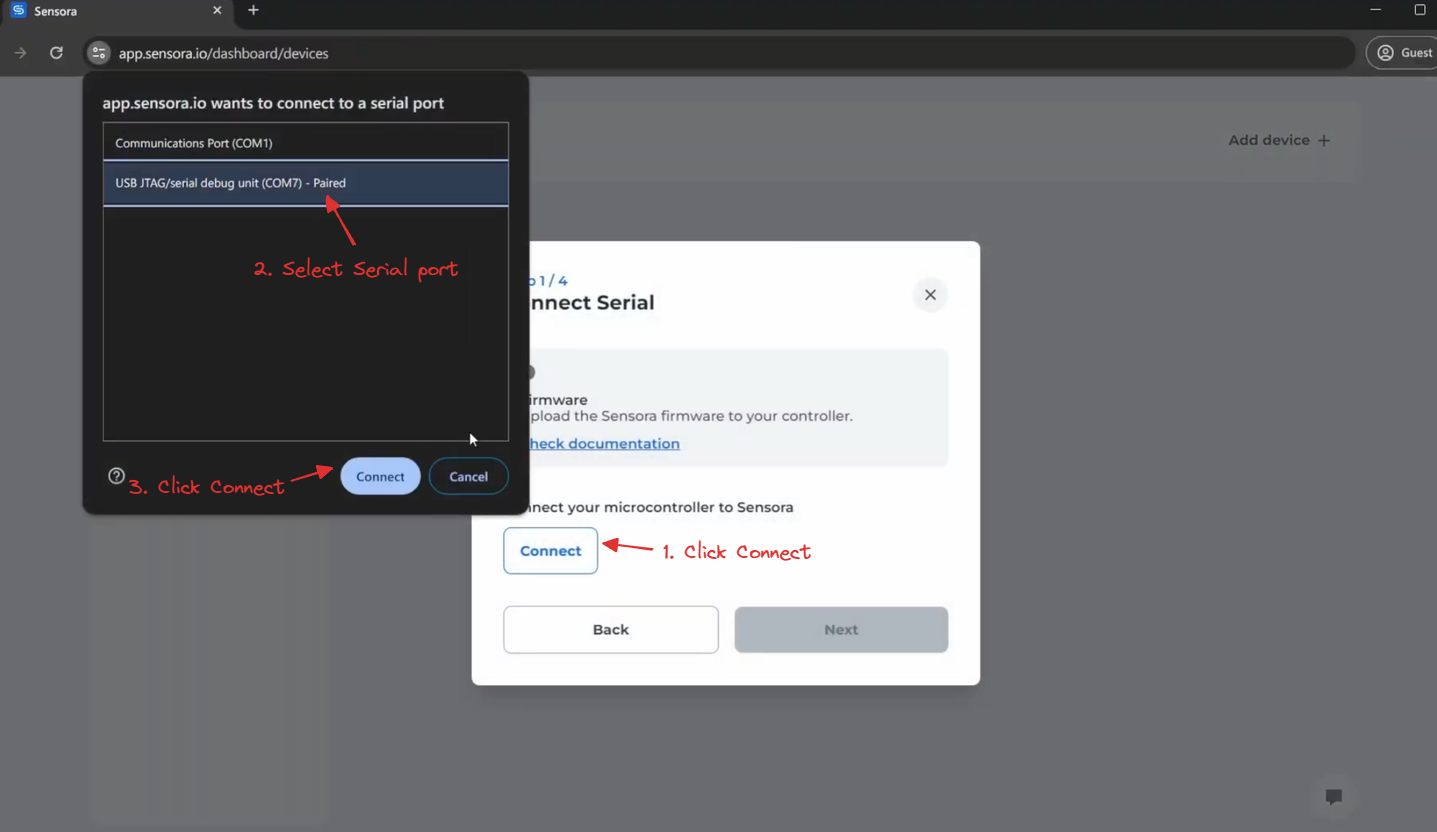Click the plus icon beside Add device
The width and height of the screenshot is (1437, 832).
(x=1325, y=140)
